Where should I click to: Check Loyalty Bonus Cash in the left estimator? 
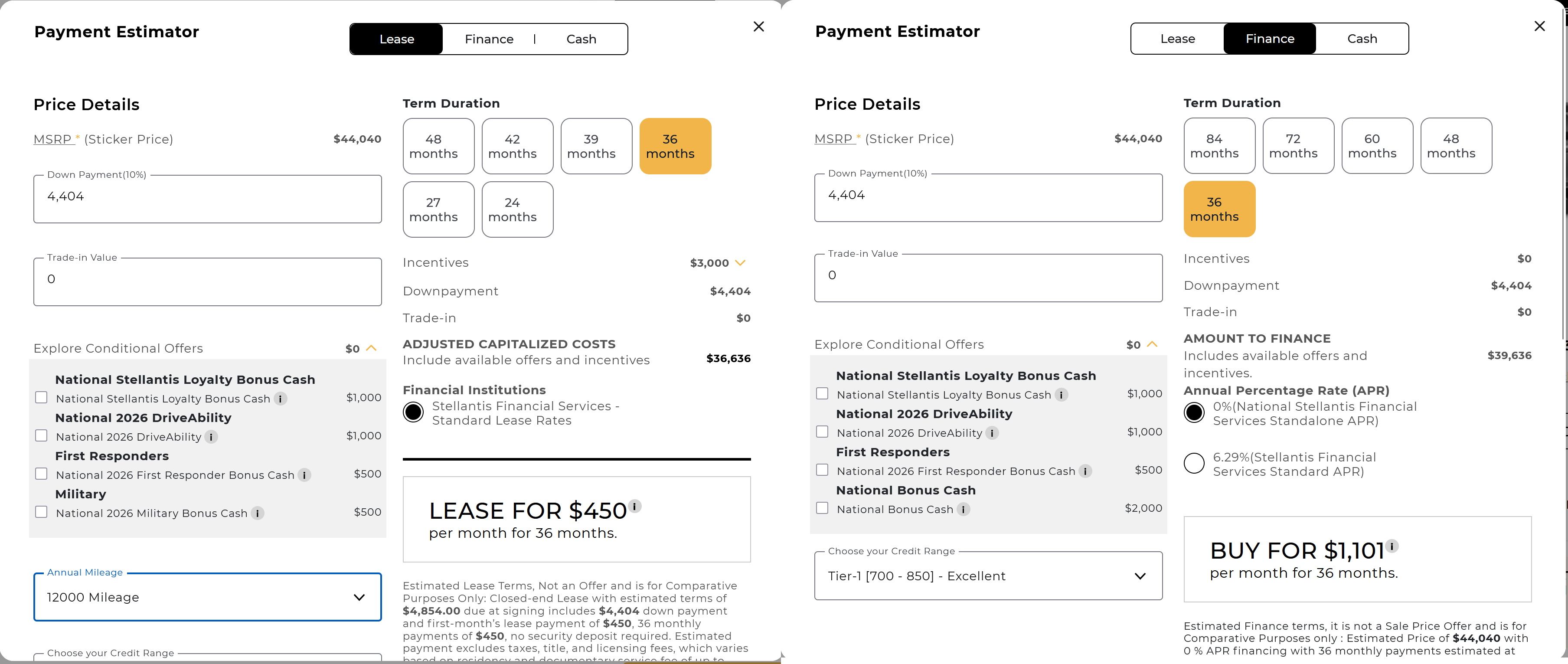coord(41,397)
